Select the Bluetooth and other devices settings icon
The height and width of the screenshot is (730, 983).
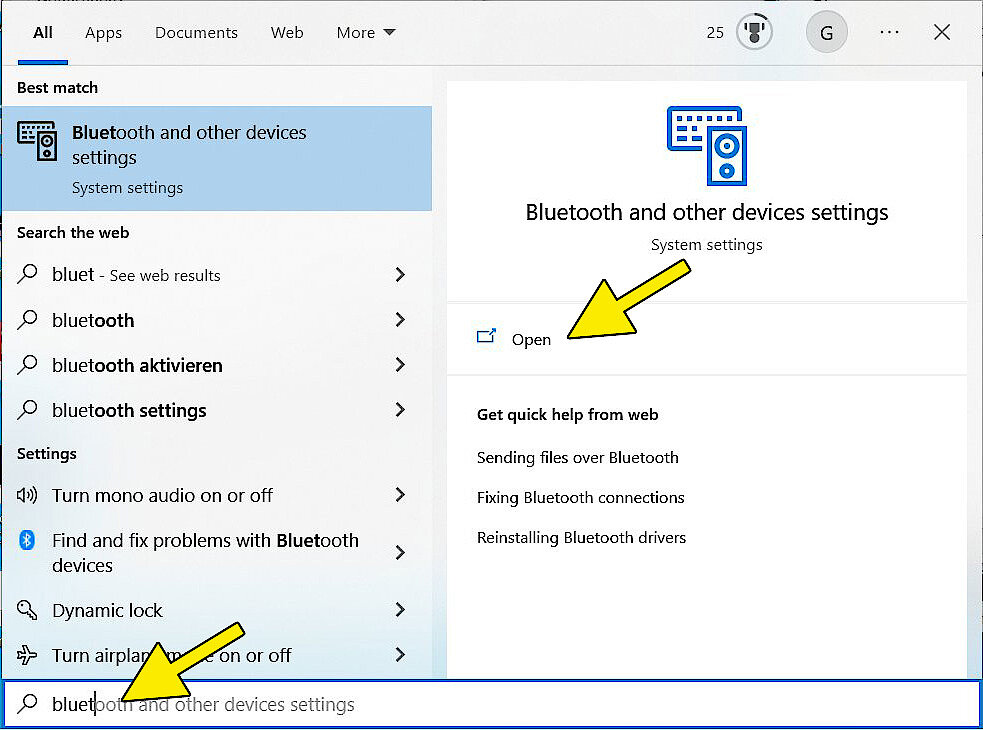pyautogui.click(x=38, y=141)
